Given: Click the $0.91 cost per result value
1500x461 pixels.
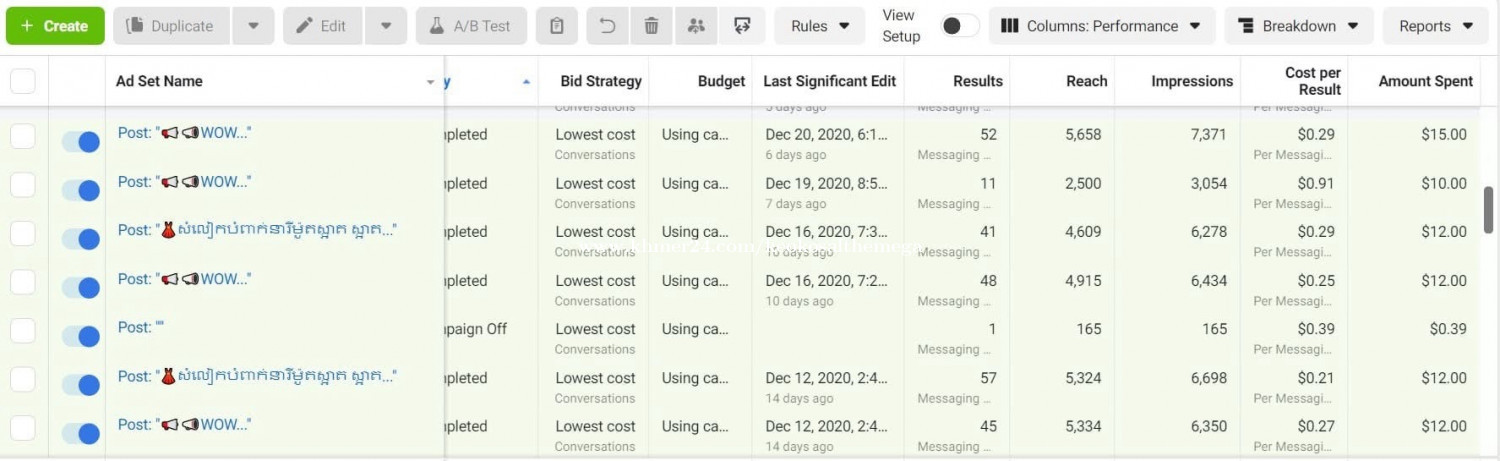Looking at the screenshot, I should coord(1316,183).
